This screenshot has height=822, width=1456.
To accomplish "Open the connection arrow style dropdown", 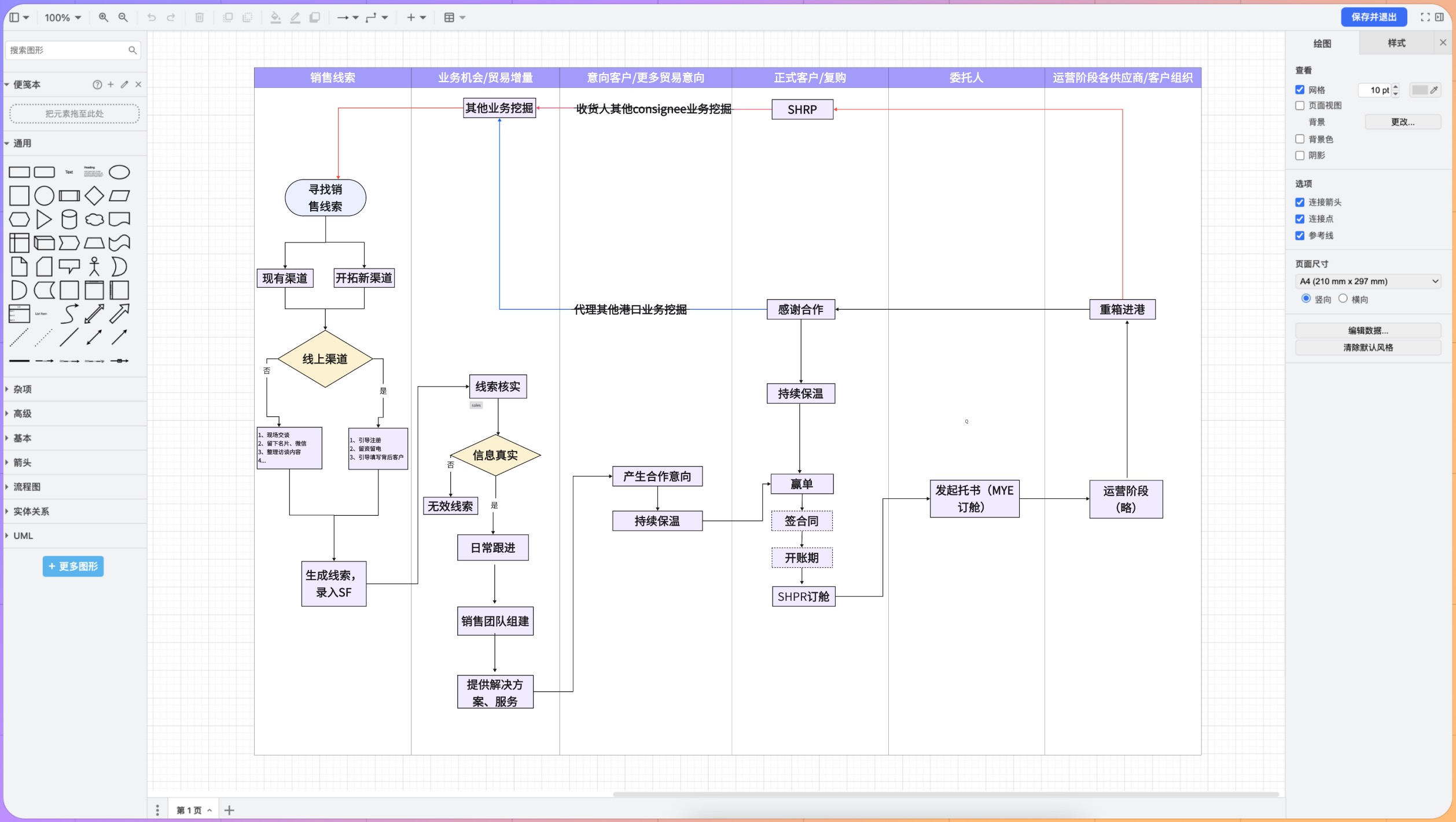I will tap(348, 17).
